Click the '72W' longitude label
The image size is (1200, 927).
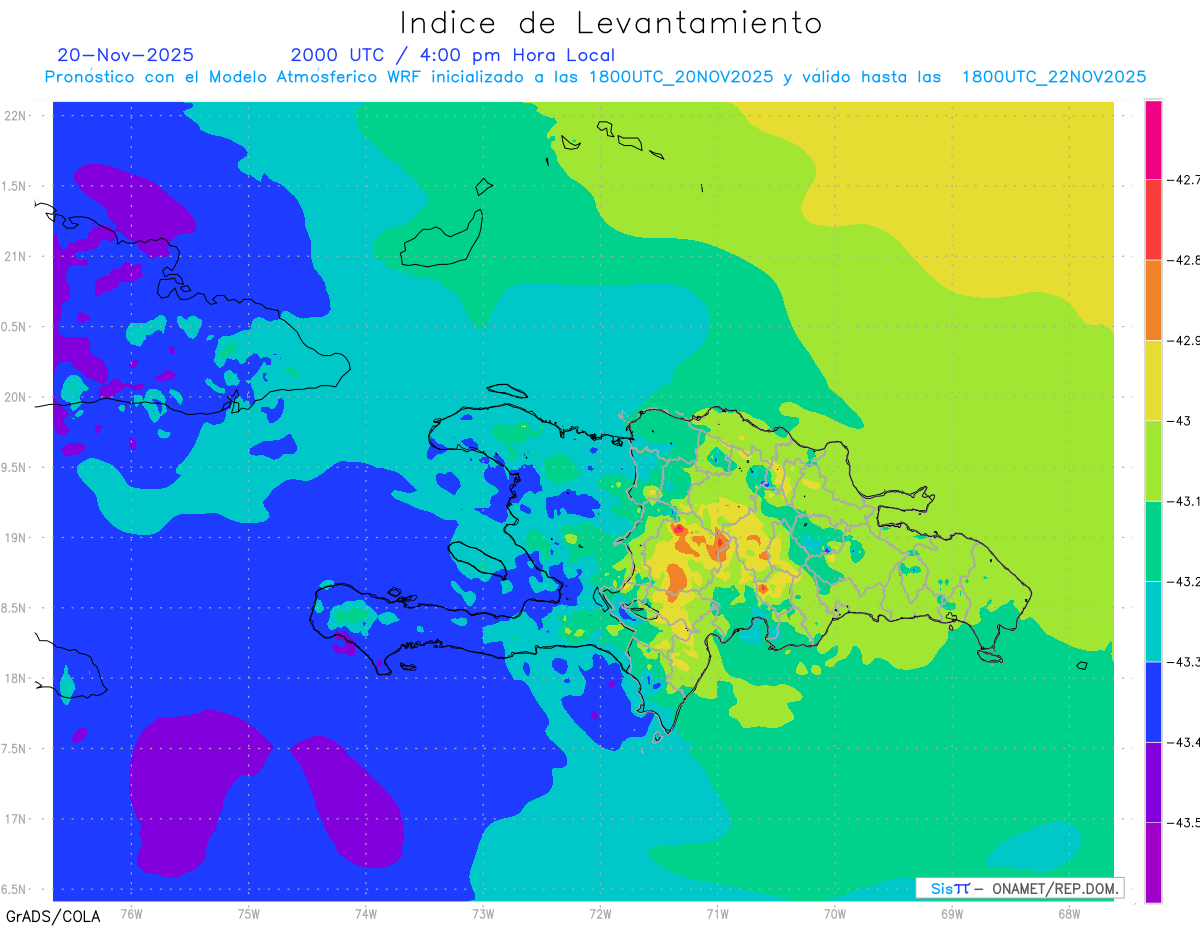[x=600, y=913]
